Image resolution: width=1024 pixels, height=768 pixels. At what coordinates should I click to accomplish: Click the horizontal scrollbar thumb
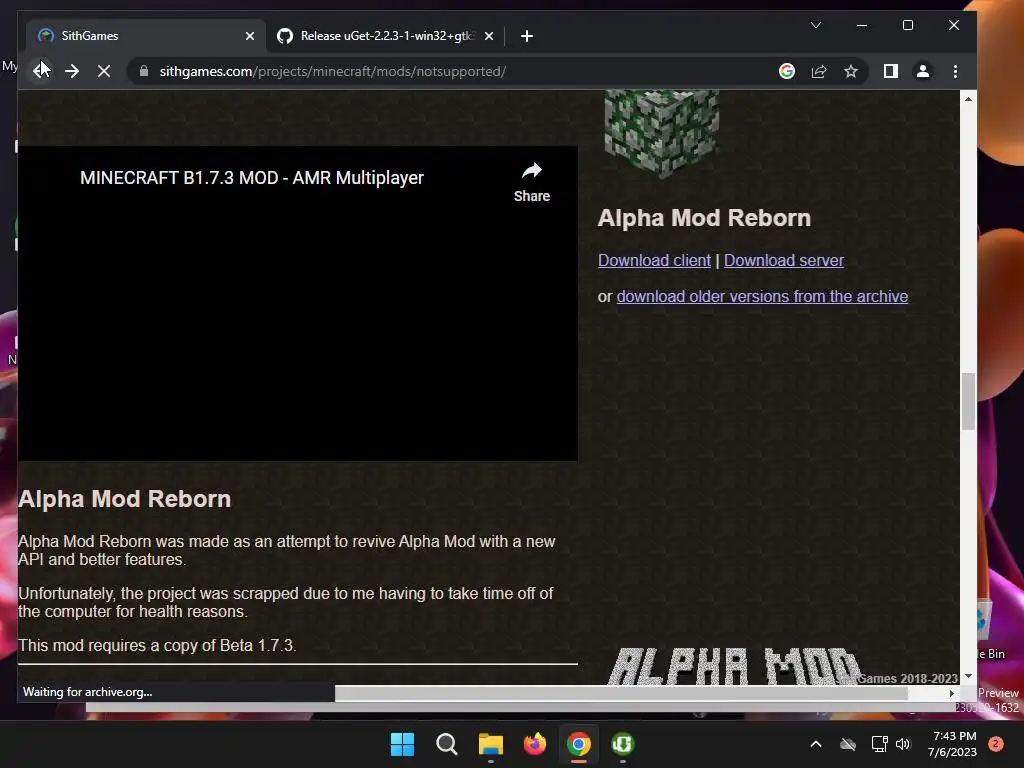point(621,693)
